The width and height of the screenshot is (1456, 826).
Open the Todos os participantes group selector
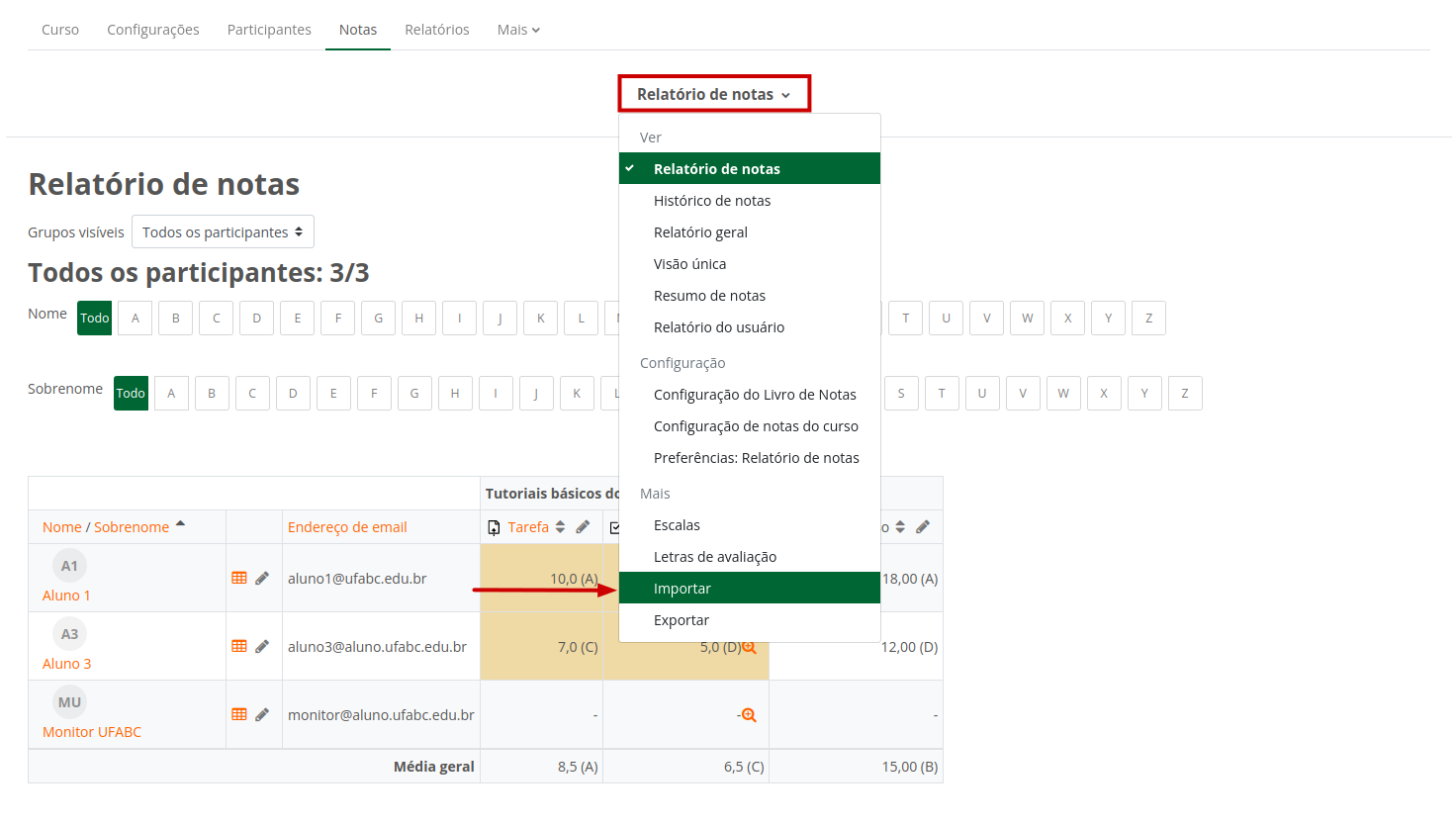[223, 232]
